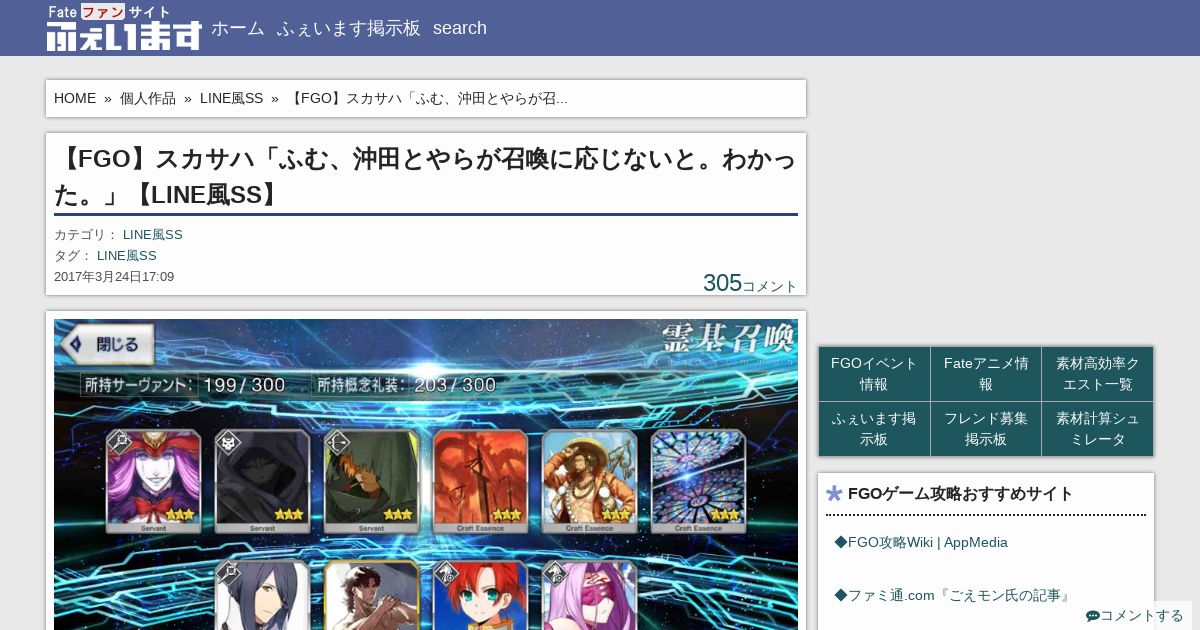Image resolution: width=1200 pixels, height=630 pixels.
Task: Open the FGO summon screenshot image
Action: [x=426, y=474]
